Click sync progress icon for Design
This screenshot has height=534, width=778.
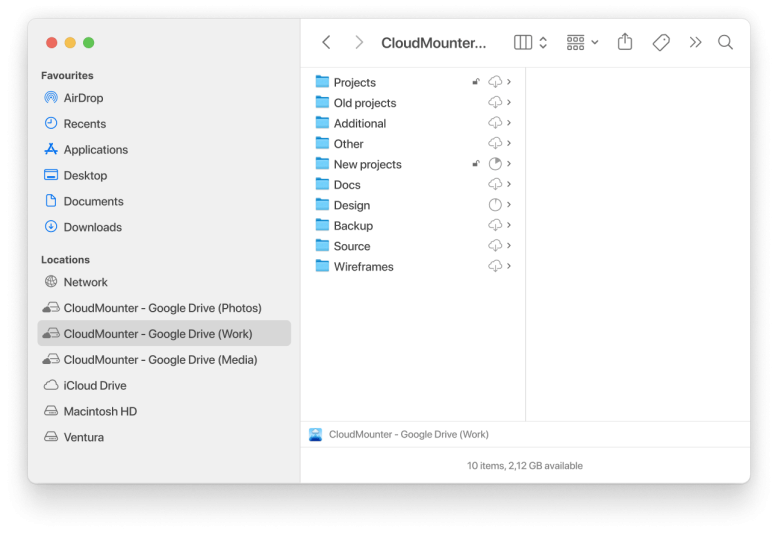pyautogui.click(x=495, y=204)
